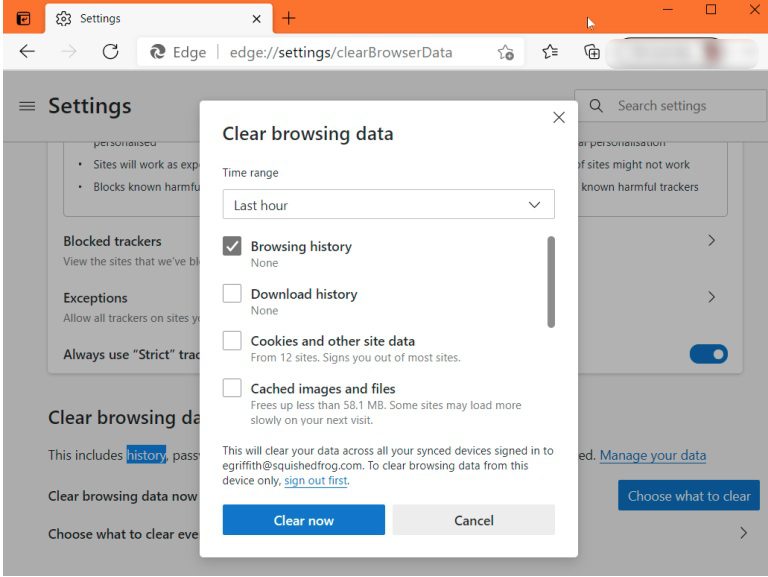The height and width of the screenshot is (577, 768).
Task: Open the Favorites list
Action: (x=550, y=52)
